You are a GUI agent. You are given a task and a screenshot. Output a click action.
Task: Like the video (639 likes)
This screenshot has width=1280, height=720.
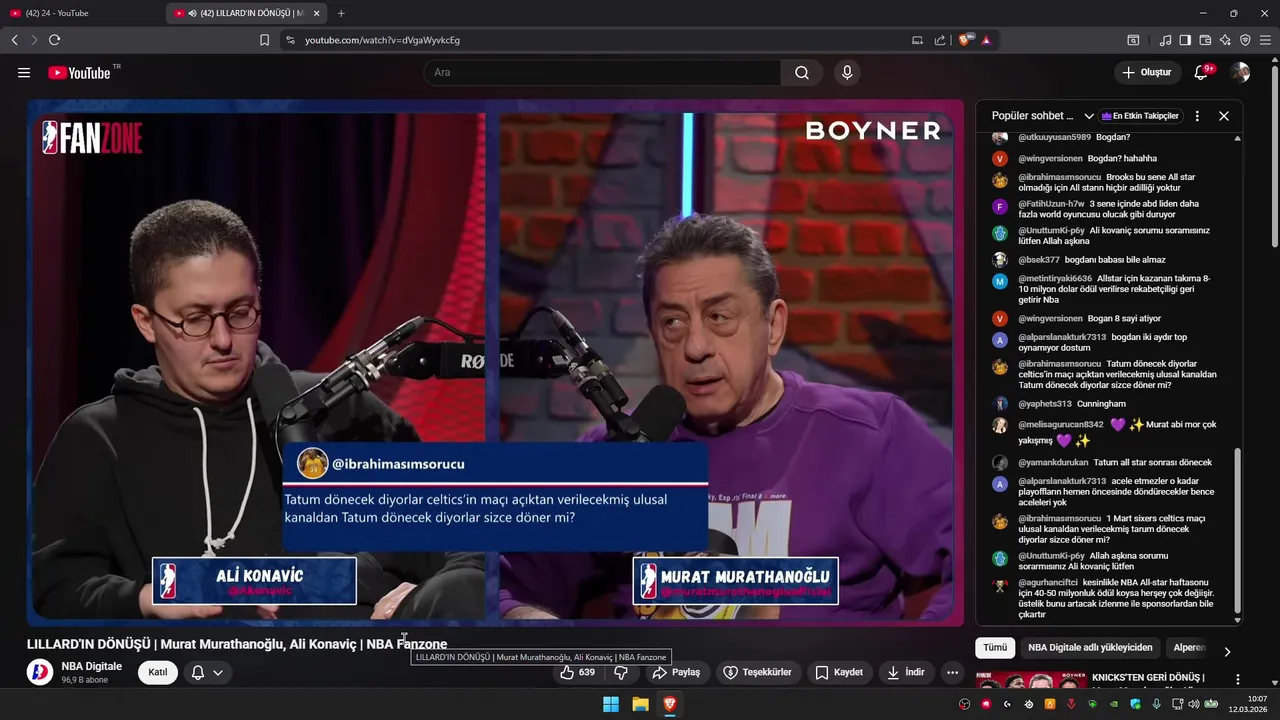[x=578, y=672]
